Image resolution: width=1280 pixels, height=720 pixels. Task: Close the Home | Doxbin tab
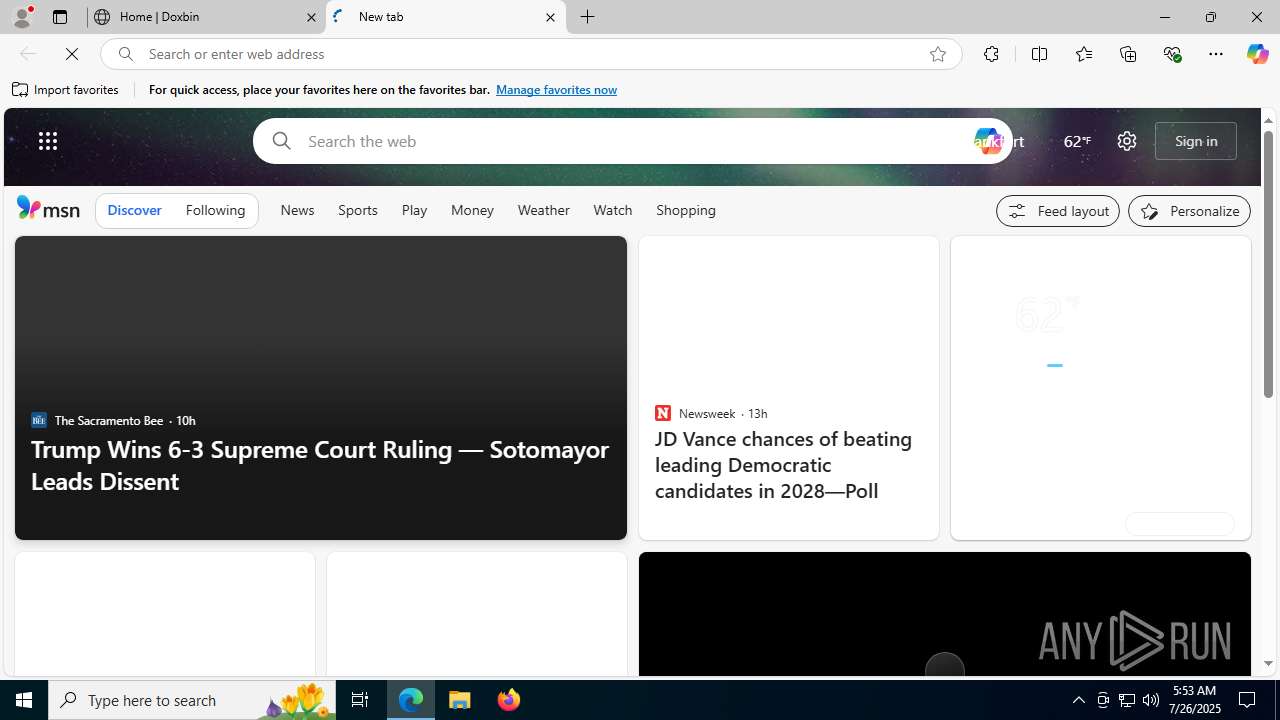pyautogui.click(x=311, y=17)
